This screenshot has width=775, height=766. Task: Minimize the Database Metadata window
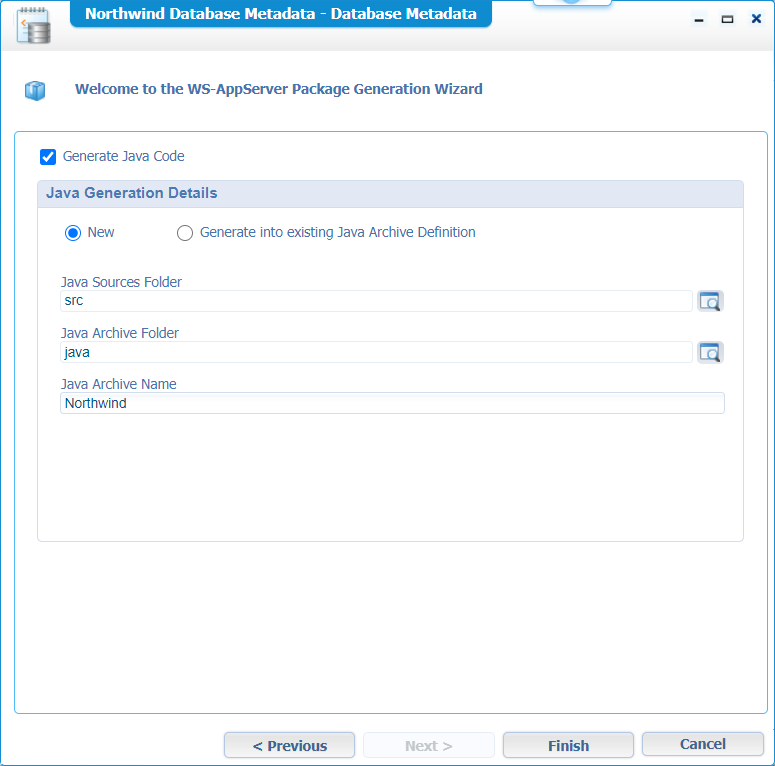point(698,19)
